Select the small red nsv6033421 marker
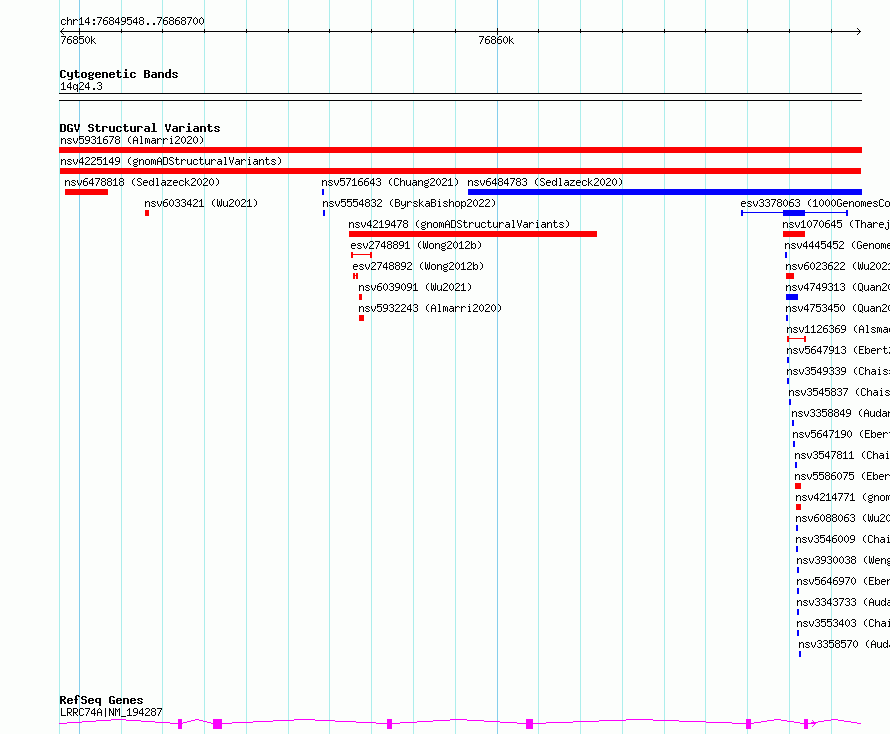 click(x=147, y=213)
